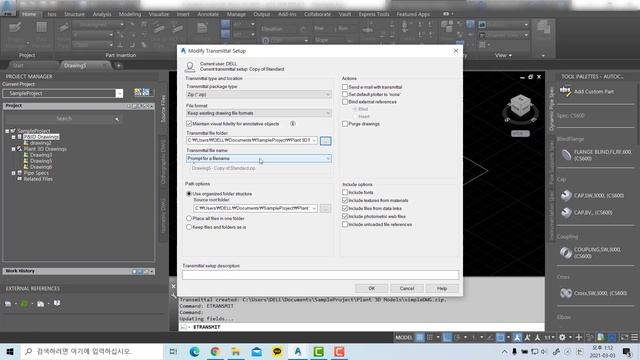Enable Bind external references checkbox
Screen dimensions: 640x360
pyautogui.click(x=345, y=102)
